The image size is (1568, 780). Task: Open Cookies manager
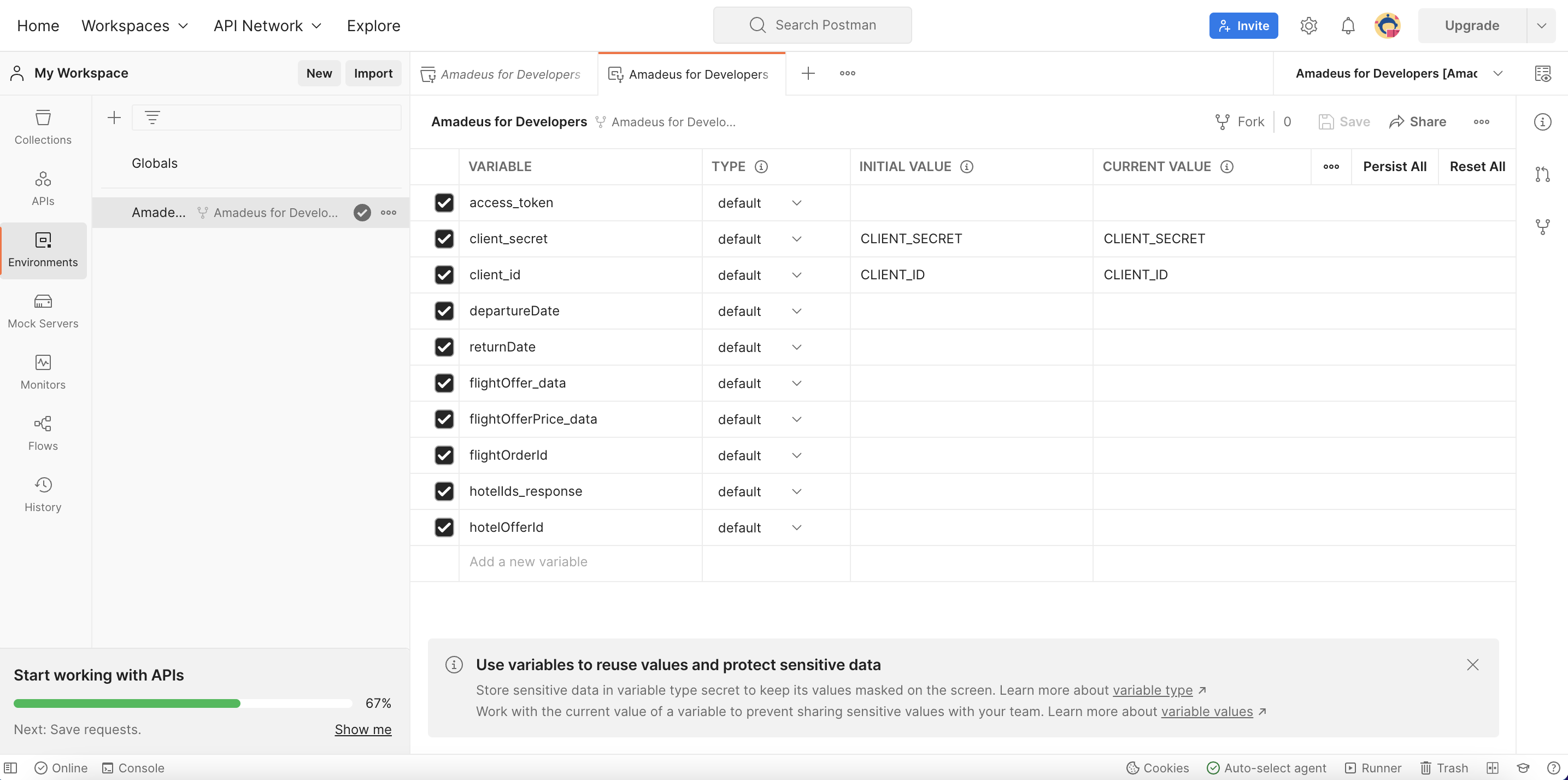pos(1157,768)
